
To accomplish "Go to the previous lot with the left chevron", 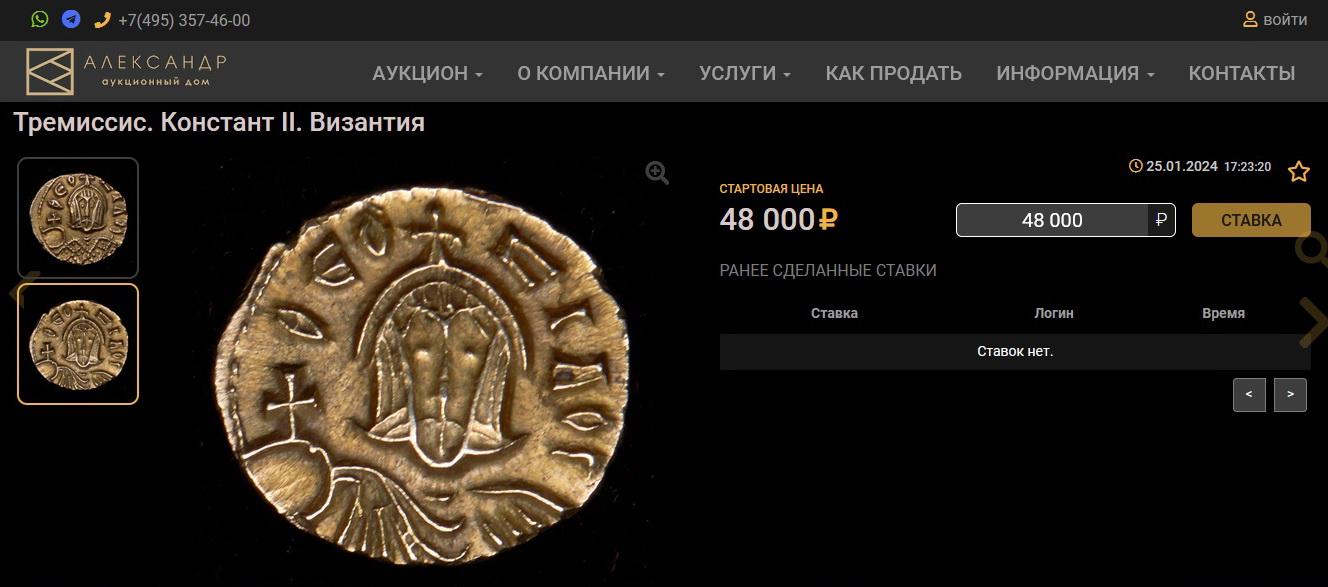I will click(x=14, y=294).
